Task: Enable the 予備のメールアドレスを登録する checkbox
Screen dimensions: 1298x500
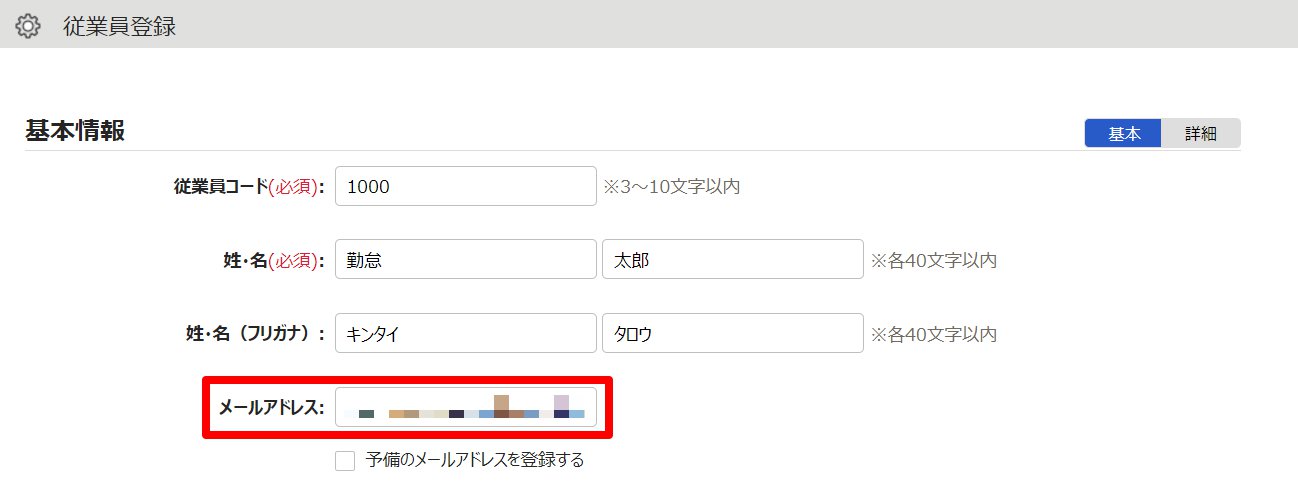Action: (345, 461)
